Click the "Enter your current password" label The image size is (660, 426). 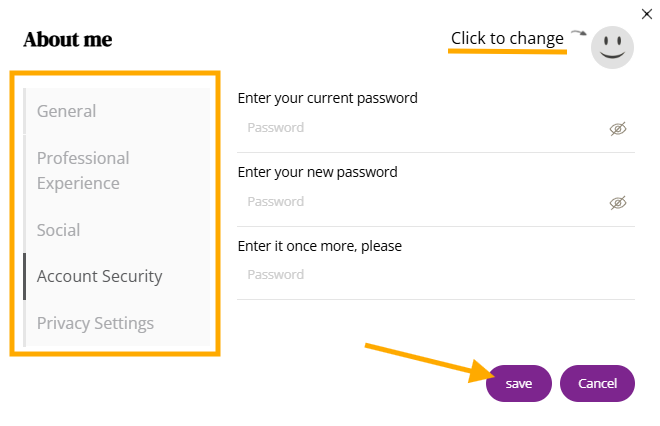click(x=327, y=98)
